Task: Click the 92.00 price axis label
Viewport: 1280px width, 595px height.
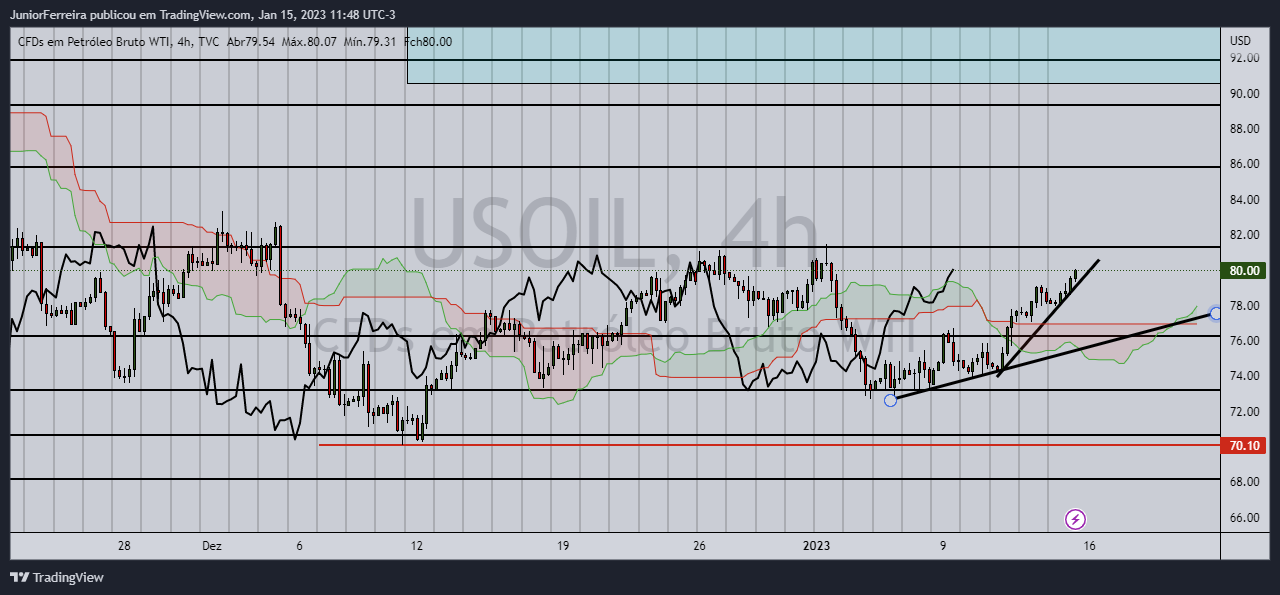Action: [x=1244, y=58]
